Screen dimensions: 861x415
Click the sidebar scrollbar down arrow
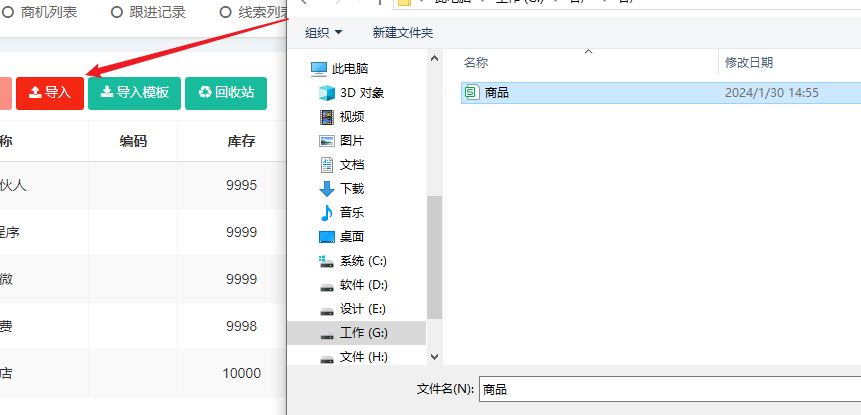tap(434, 357)
